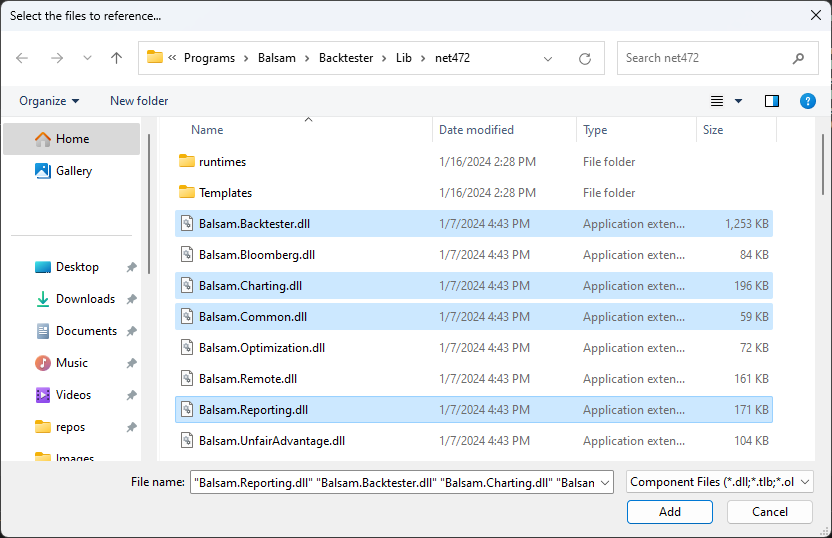
Task: Open Downloads in the sidebar
Action: 85,299
